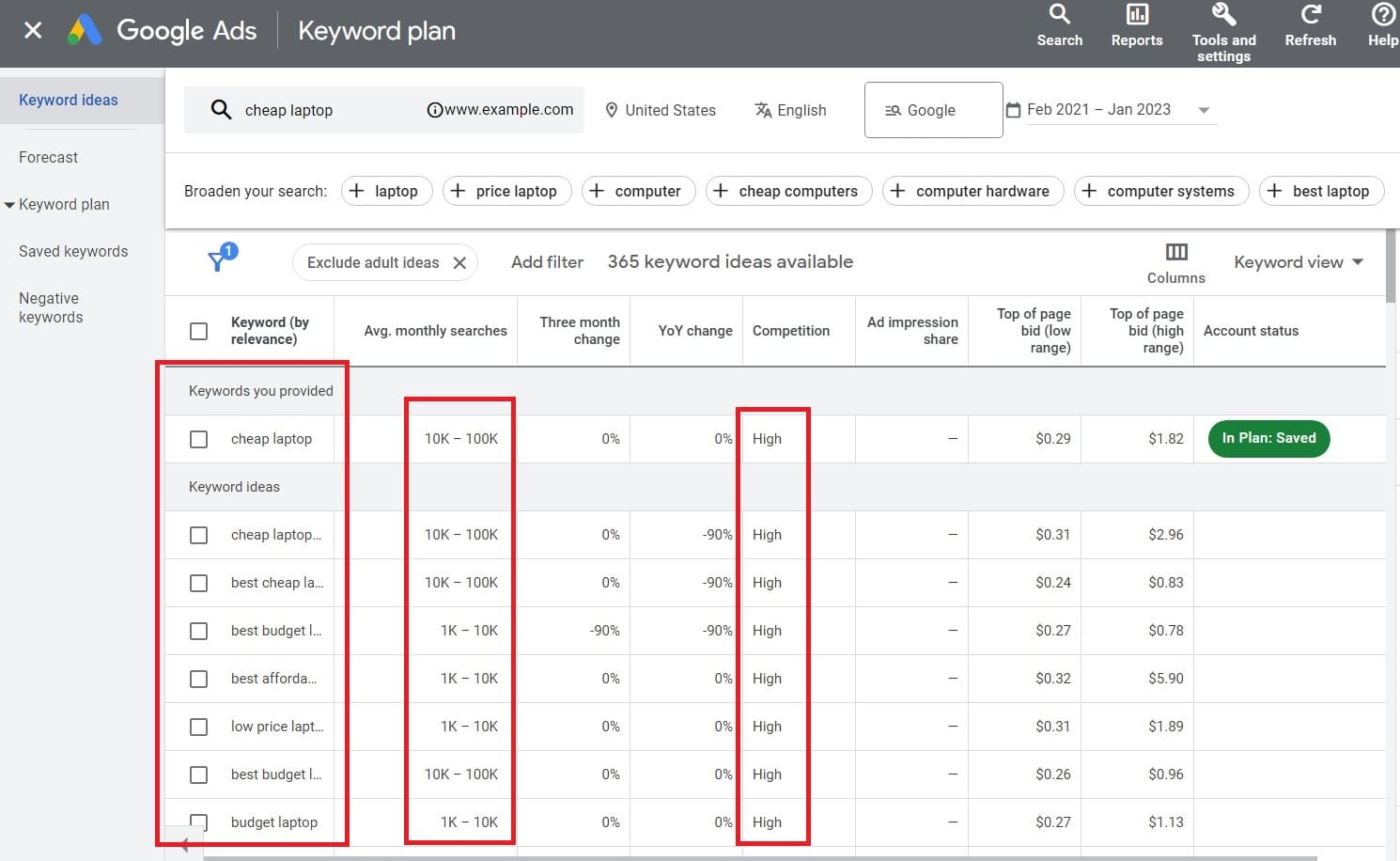Click the vertical scrollbar at the table's right edge
Image resolution: width=1400 pixels, height=861 pixels.
point(1392,265)
